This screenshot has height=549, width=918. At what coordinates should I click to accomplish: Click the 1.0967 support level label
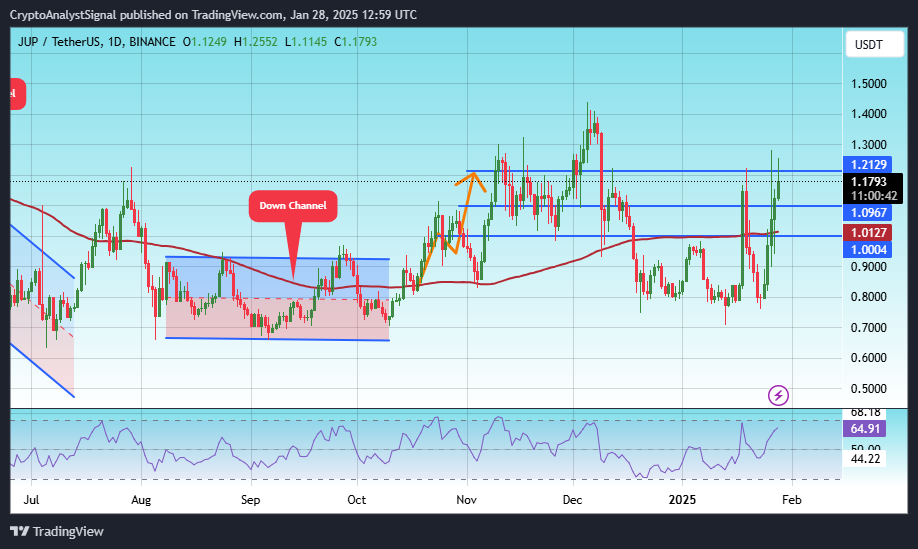tap(868, 212)
